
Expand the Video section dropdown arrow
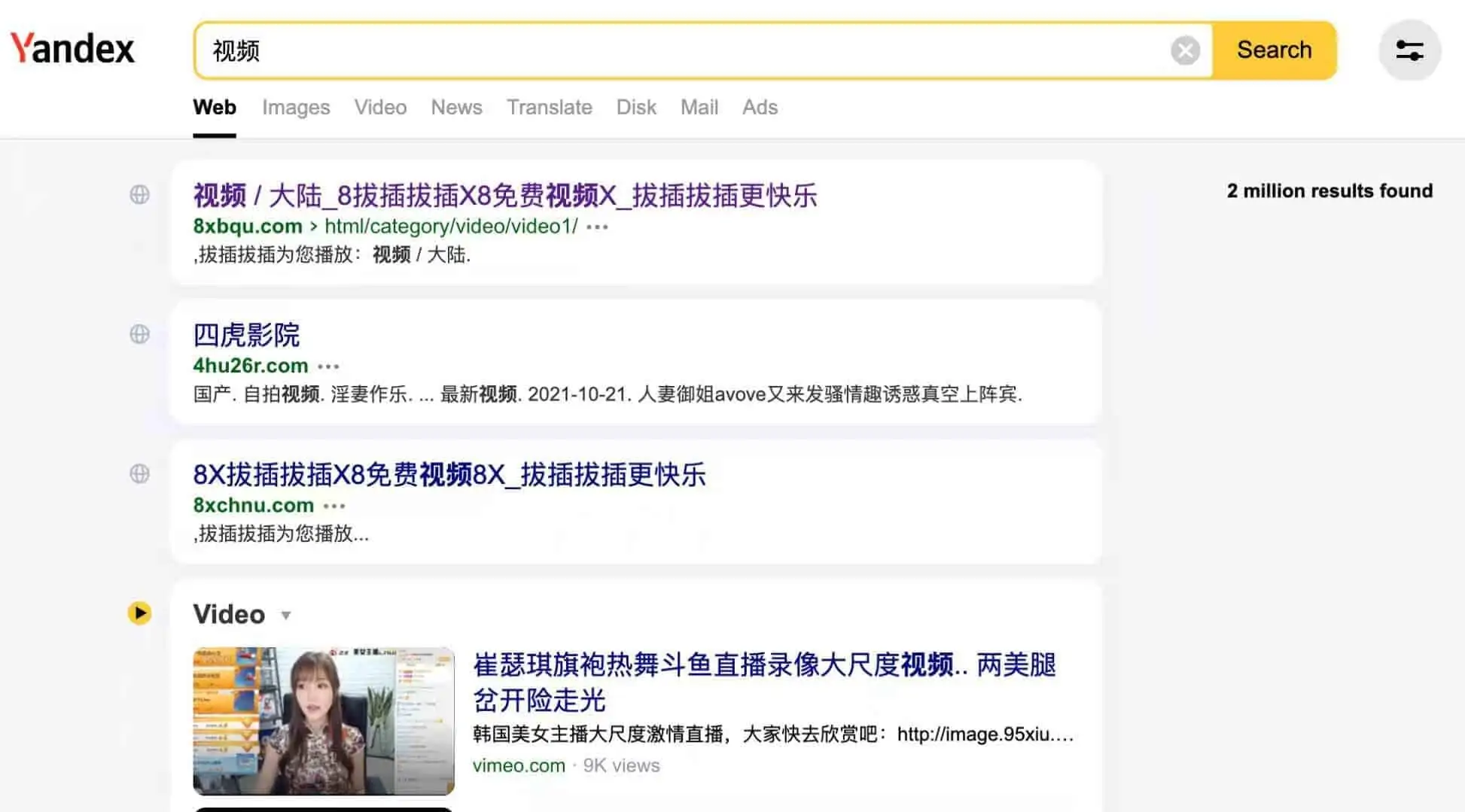(x=286, y=616)
